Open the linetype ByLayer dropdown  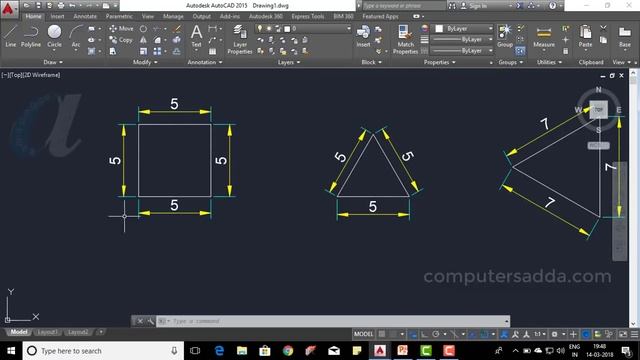click(x=462, y=51)
